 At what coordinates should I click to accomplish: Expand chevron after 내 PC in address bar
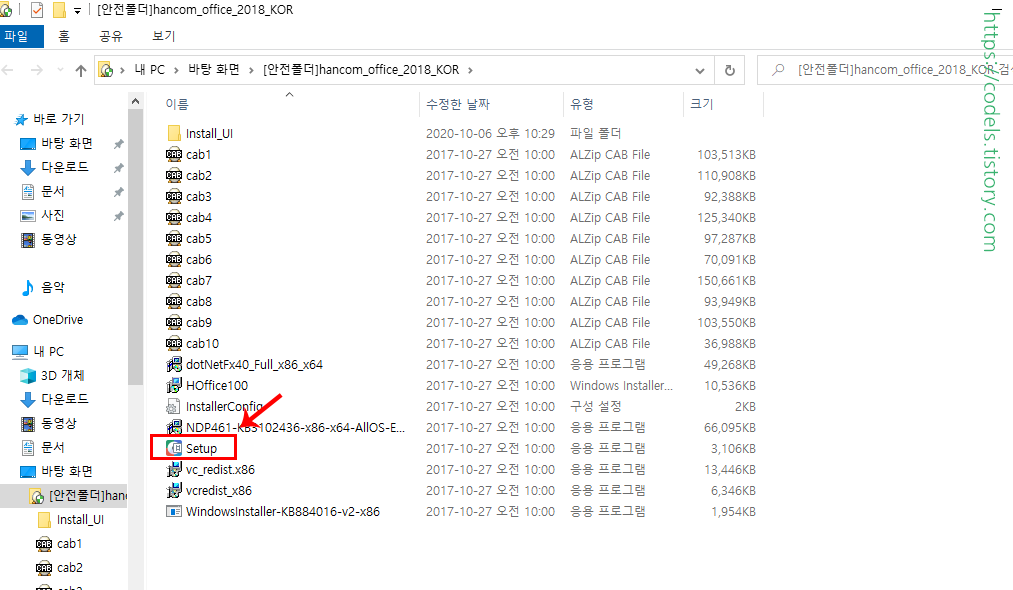(176, 70)
